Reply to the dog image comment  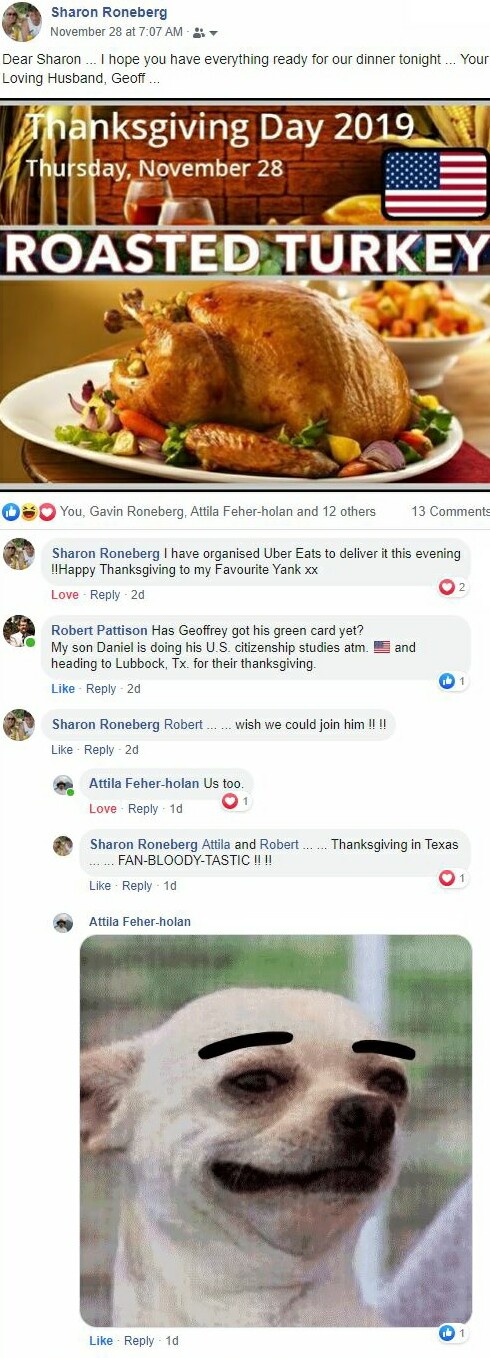[x=139, y=1341]
